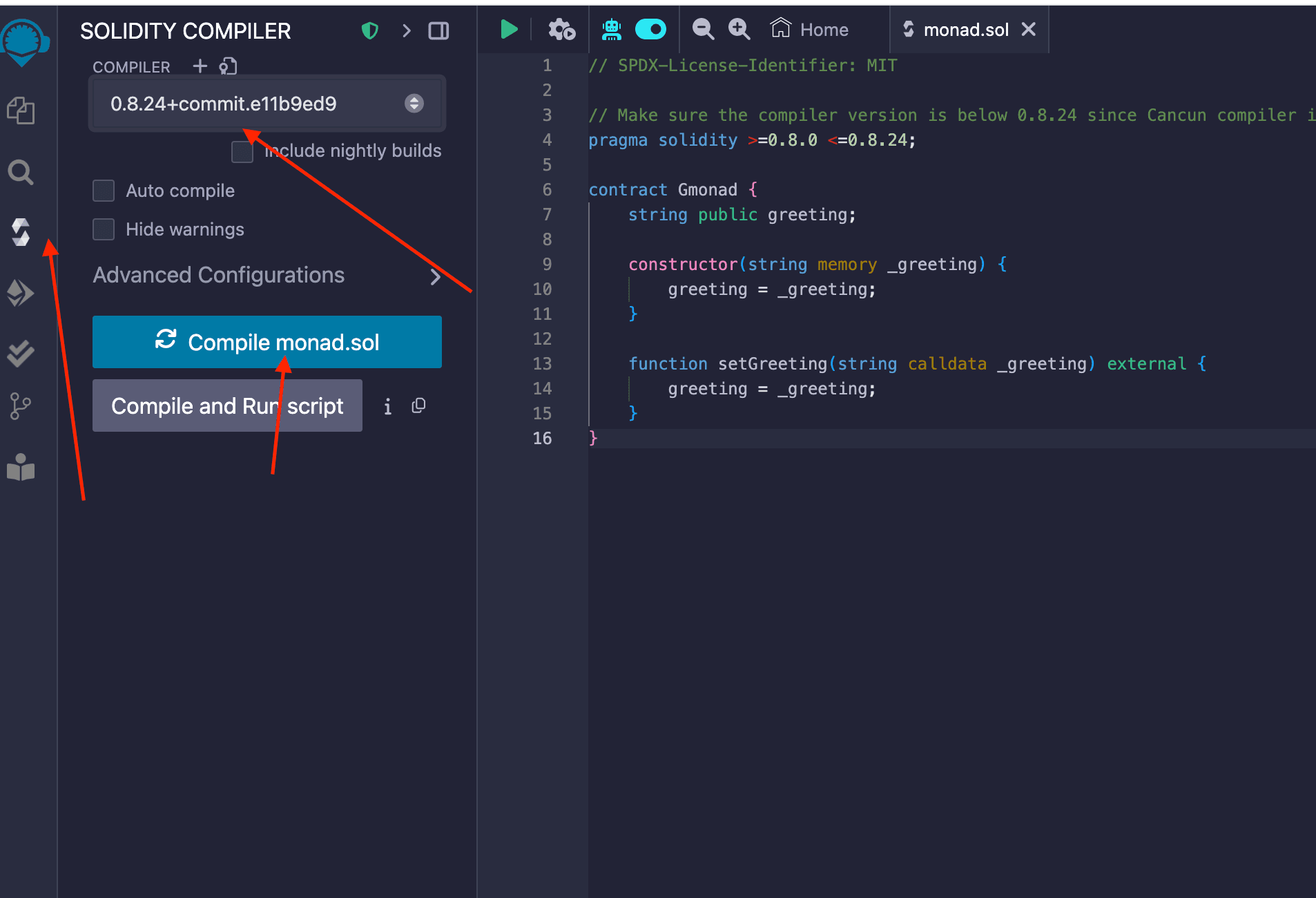Click the function setGreeting line
The image size is (1316, 898).
pos(918,364)
